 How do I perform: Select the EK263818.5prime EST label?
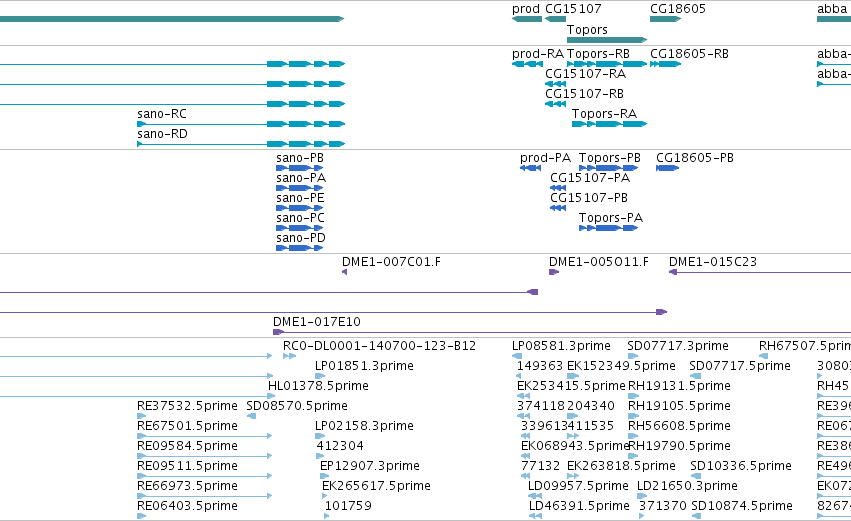(x=621, y=467)
